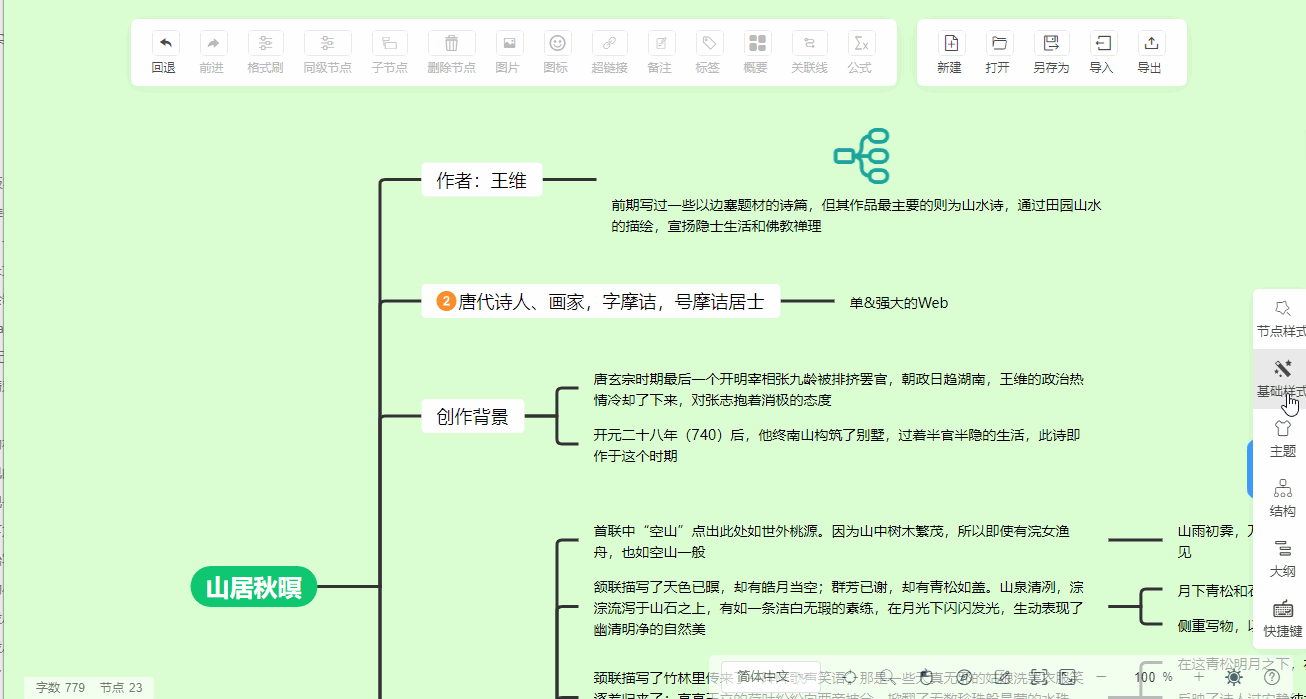Screen dimensions: 1306x699
Task: Switch to the 节点样式 node style tab
Action: click(x=1283, y=317)
